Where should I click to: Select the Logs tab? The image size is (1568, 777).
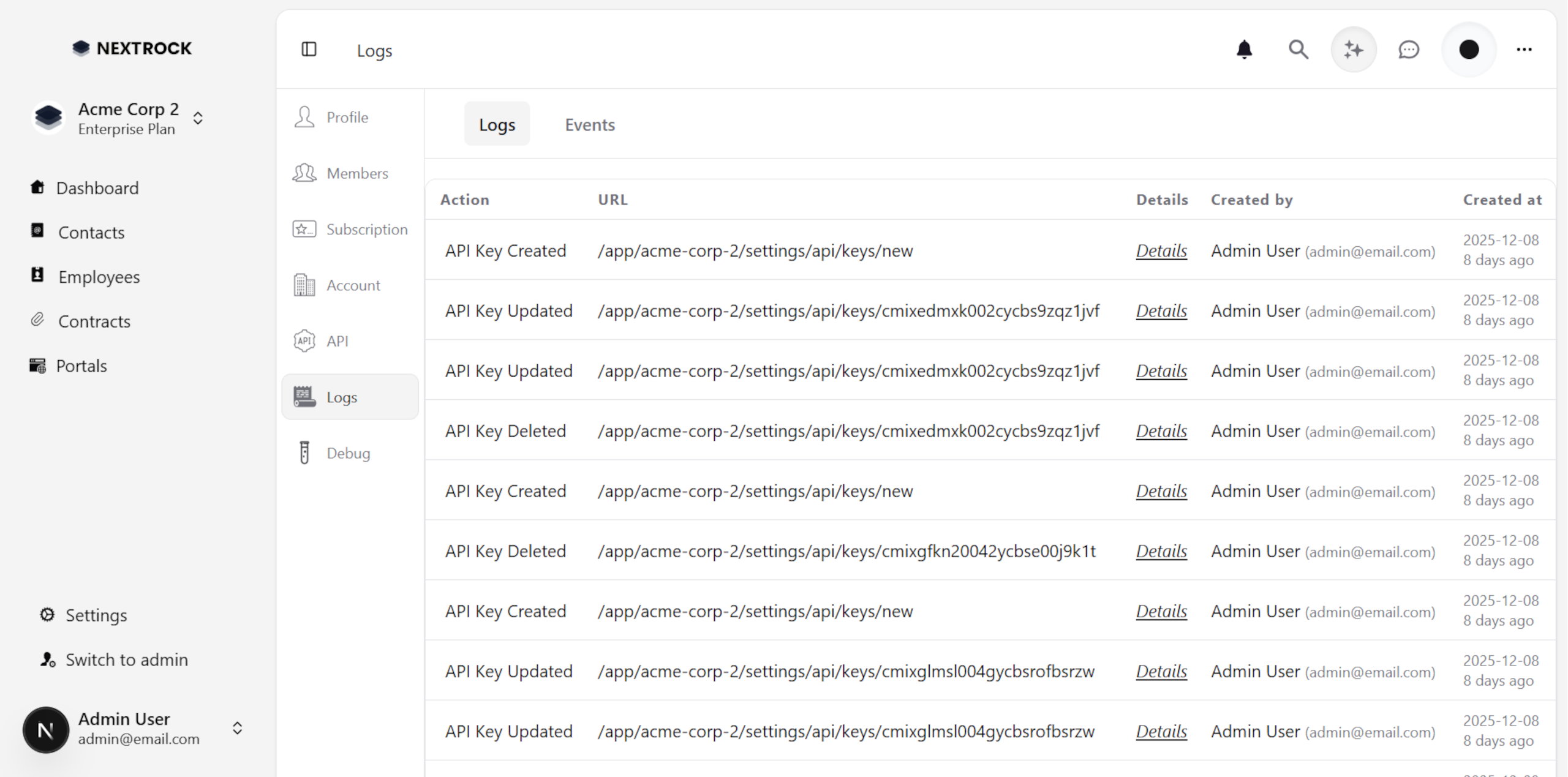[x=497, y=124]
